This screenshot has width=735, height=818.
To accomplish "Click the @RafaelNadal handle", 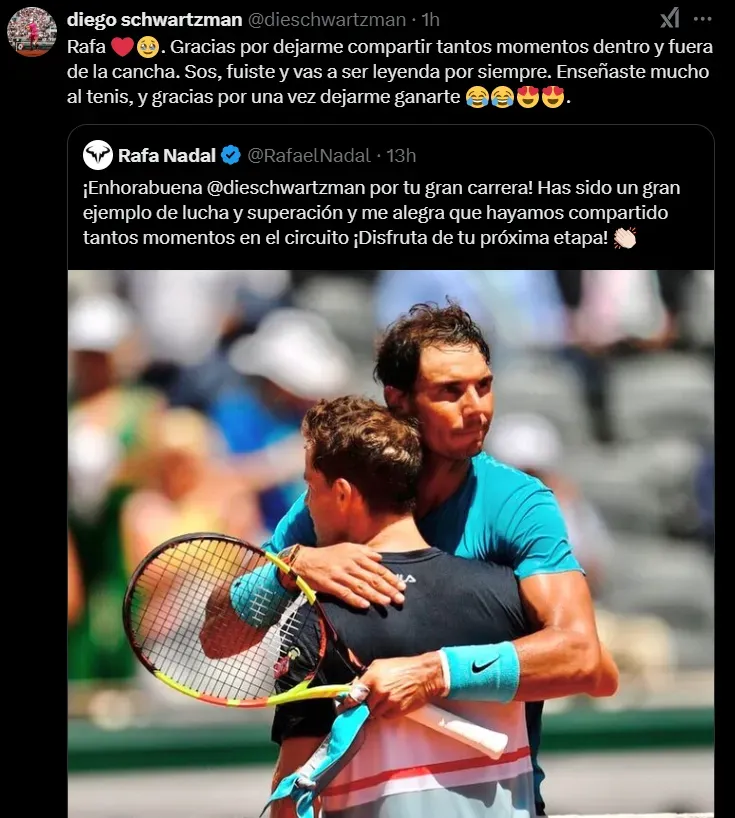I will (309, 155).
